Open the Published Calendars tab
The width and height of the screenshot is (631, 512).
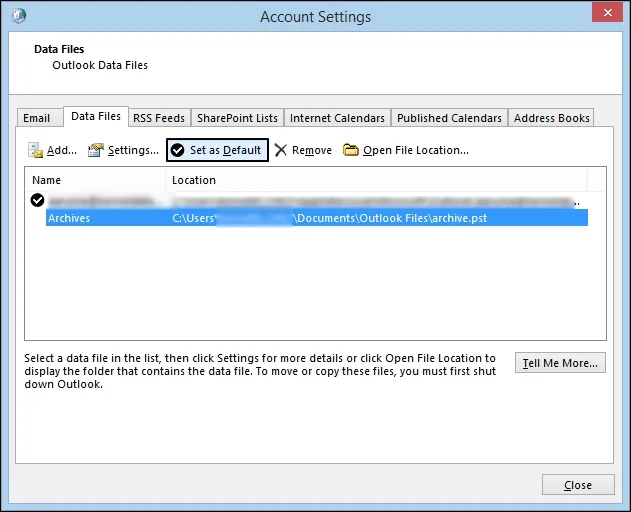tap(449, 118)
